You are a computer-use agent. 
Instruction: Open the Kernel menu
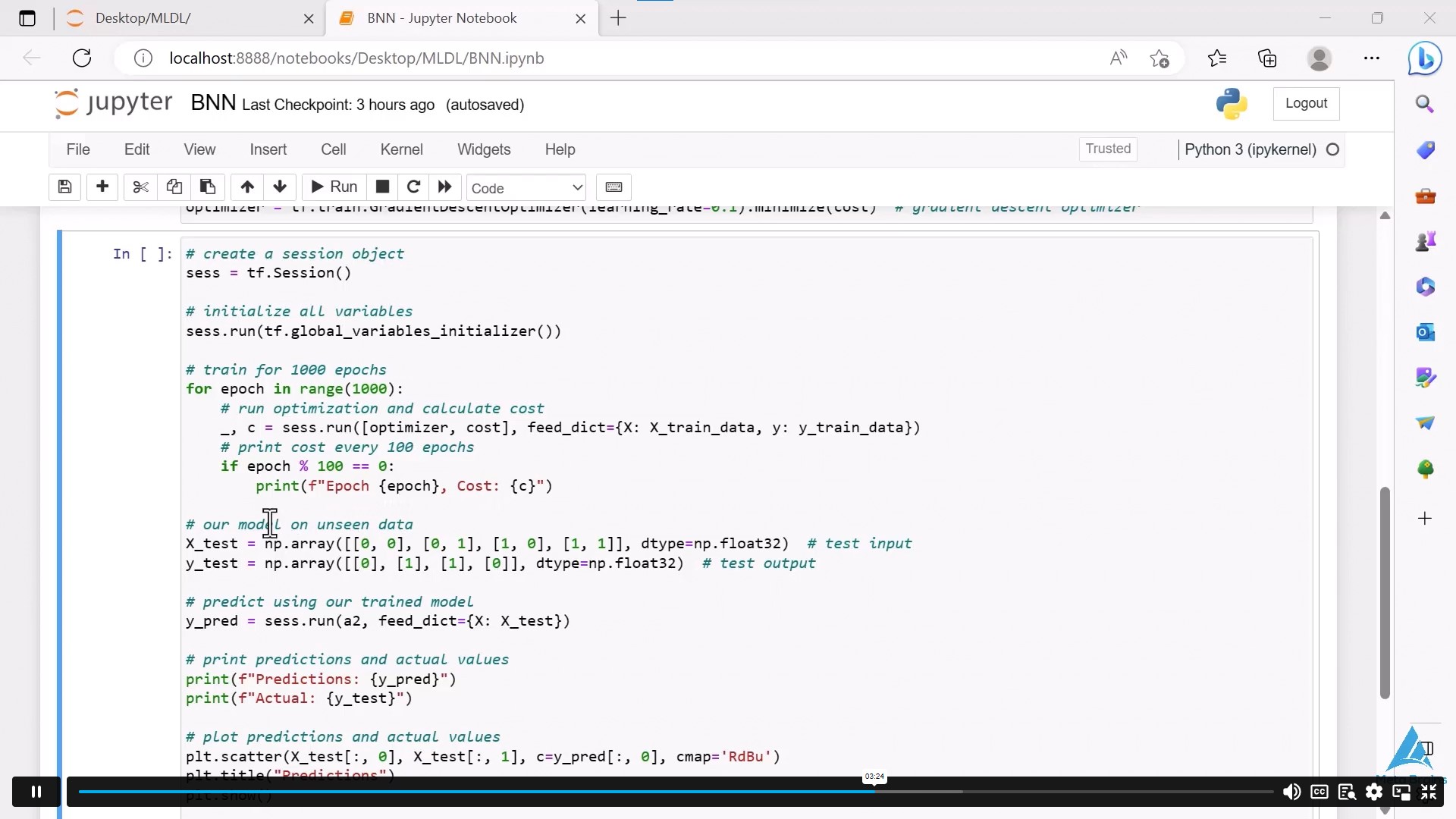pos(401,149)
